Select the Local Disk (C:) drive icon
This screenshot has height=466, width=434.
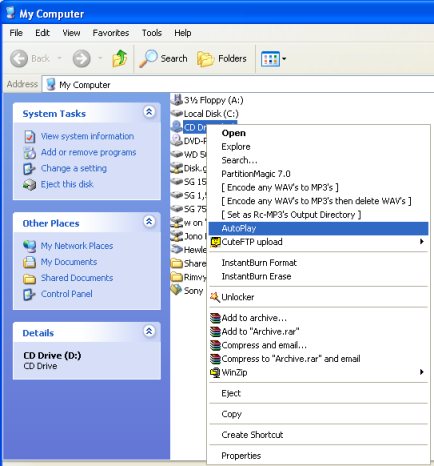176,114
